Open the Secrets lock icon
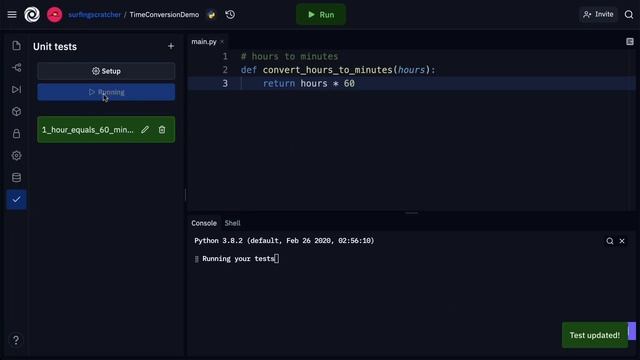This screenshot has width=640, height=360. [x=16, y=133]
